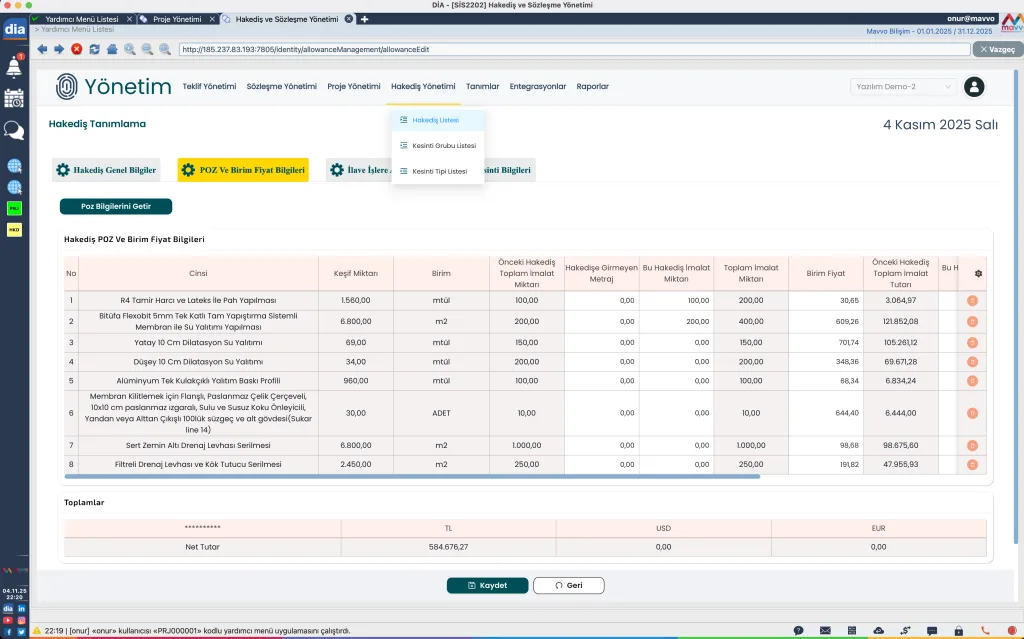Select Hakediş Listesi from the dropdown menu

click(435, 120)
